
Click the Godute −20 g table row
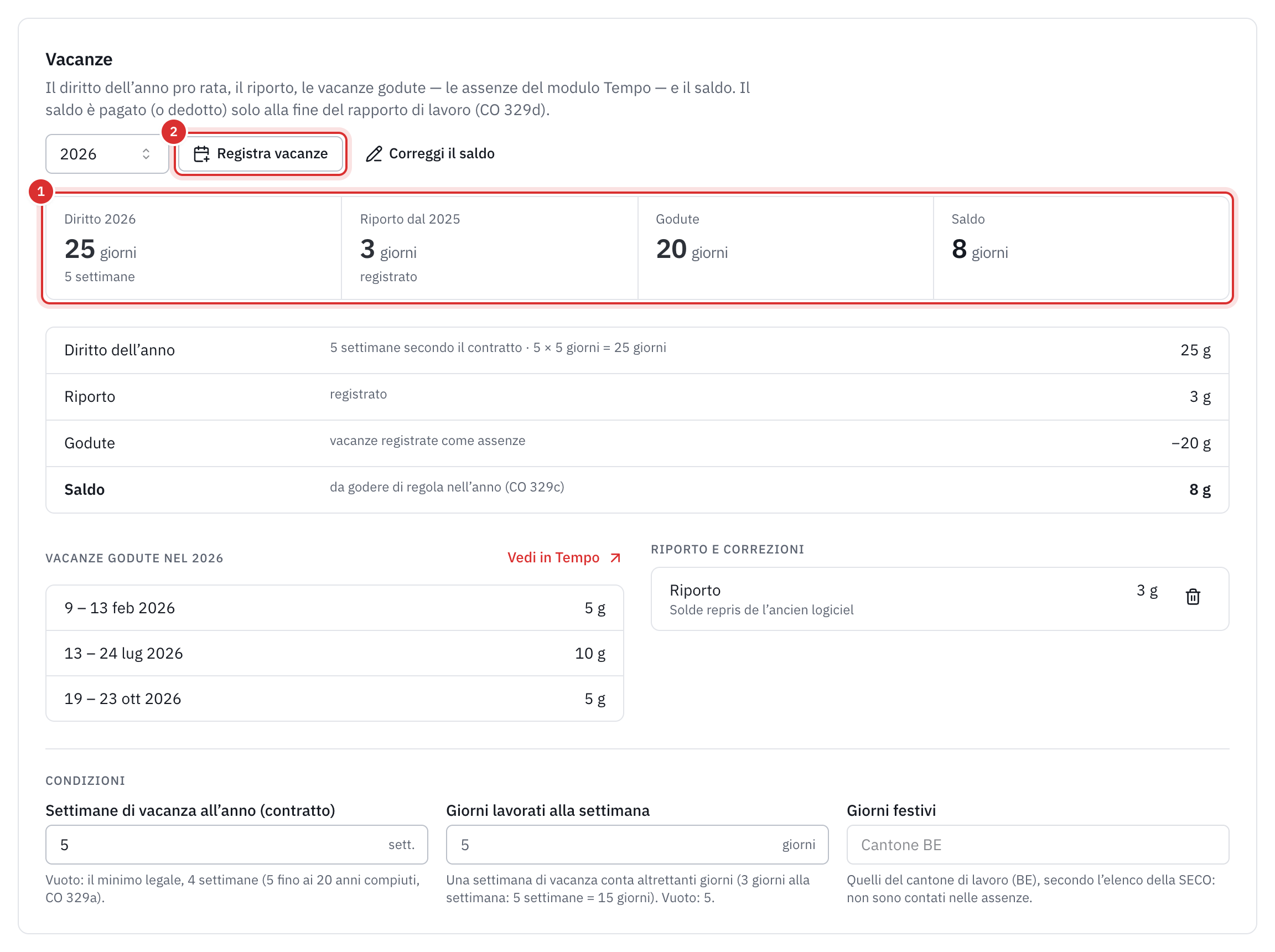637,443
